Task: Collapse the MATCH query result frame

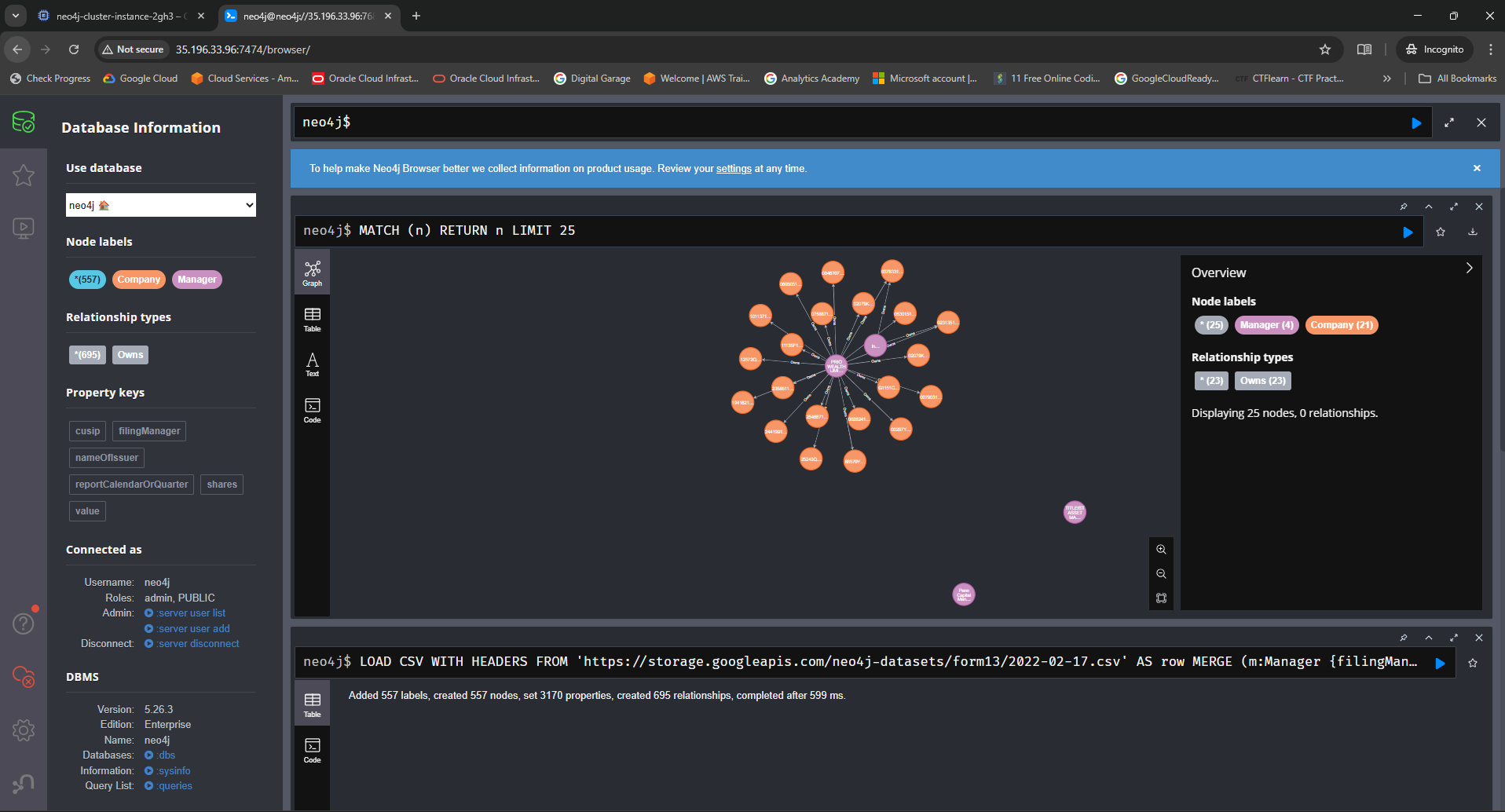Action: point(1429,207)
